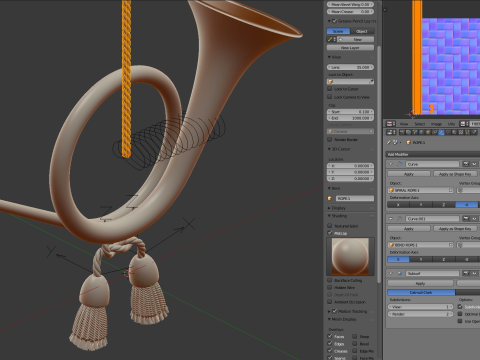Open the Texture properties tab

point(461,132)
